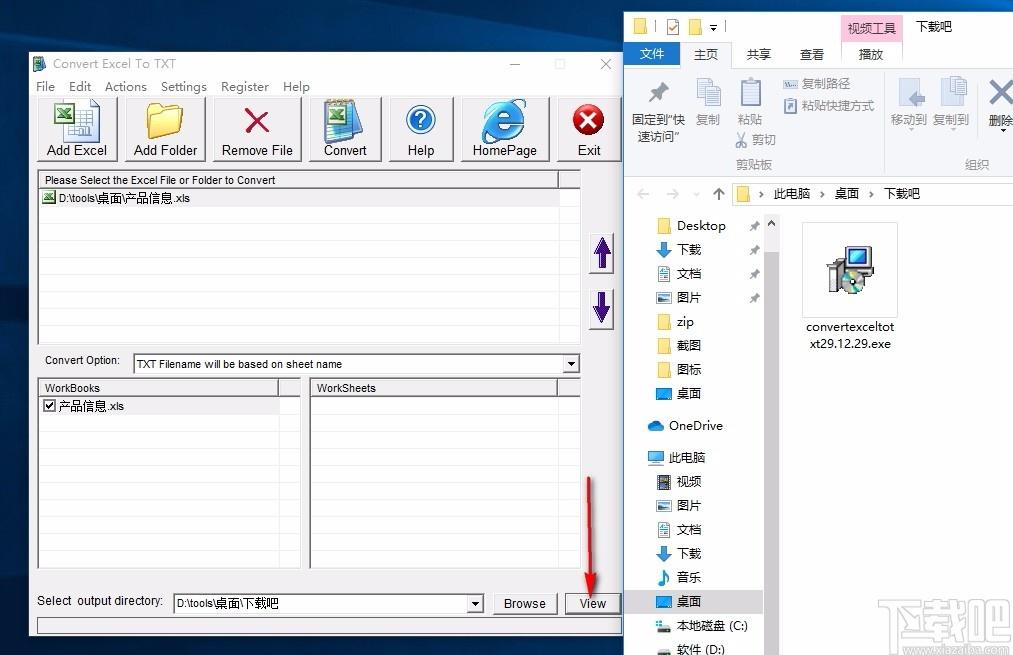
Task: Switch to 共享 ribbon tab
Action: coord(758,54)
